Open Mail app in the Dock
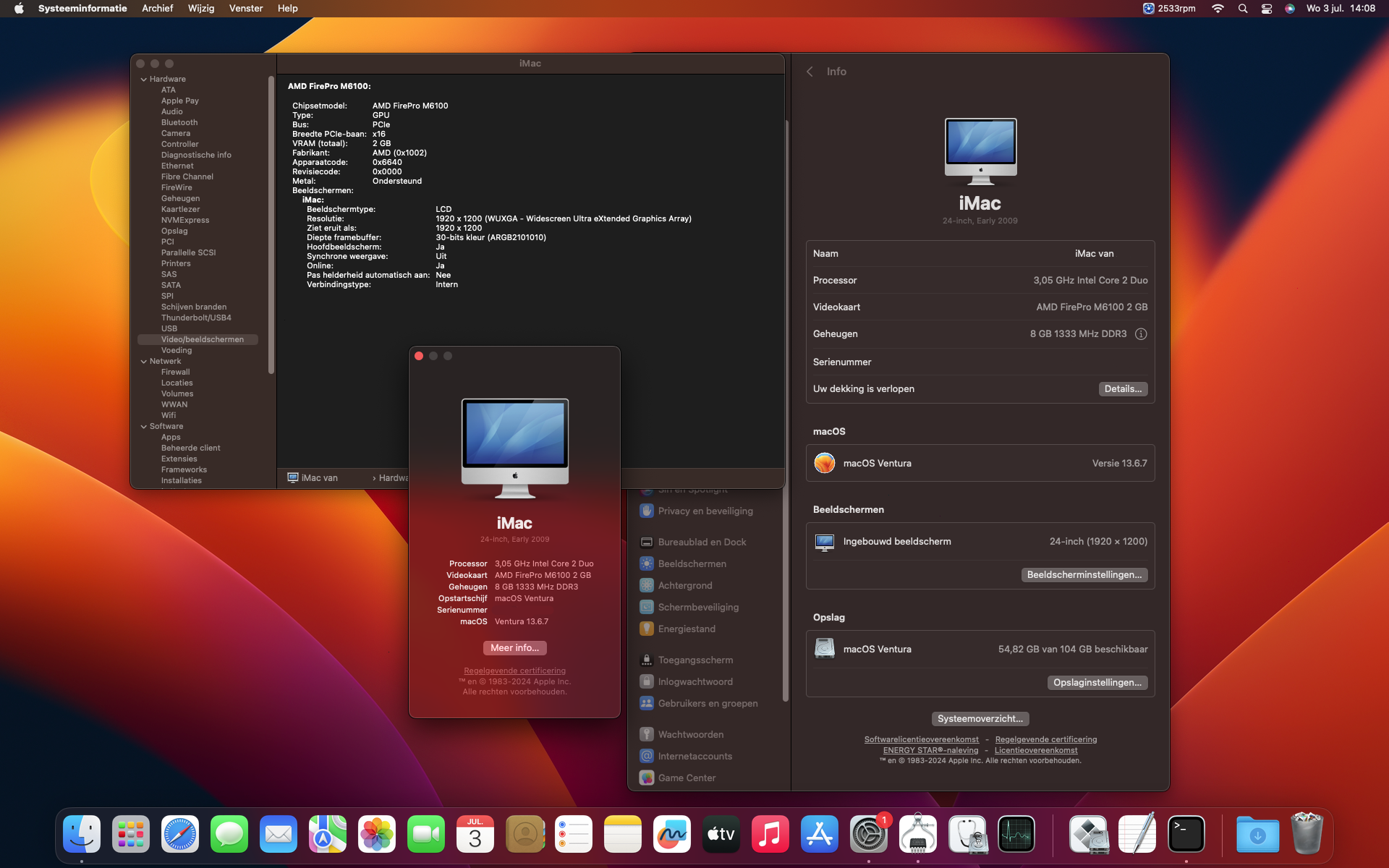 pos(279,834)
